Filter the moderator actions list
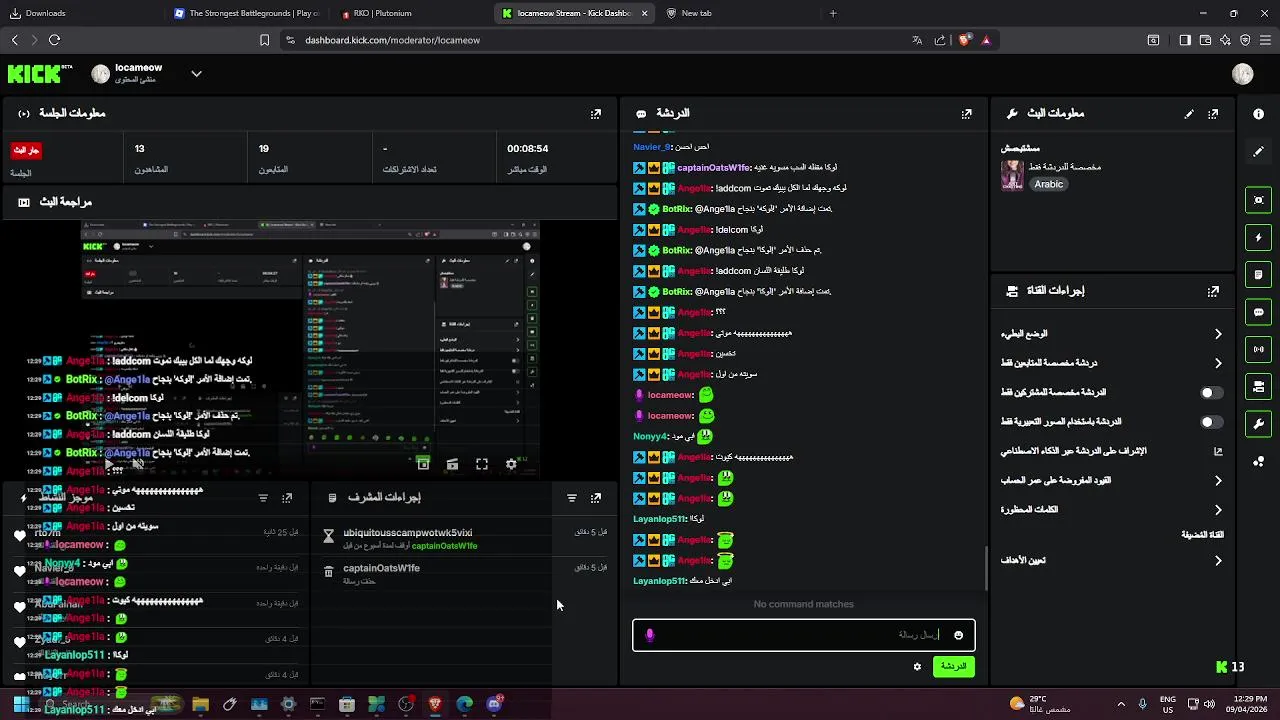 tap(572, 497)
